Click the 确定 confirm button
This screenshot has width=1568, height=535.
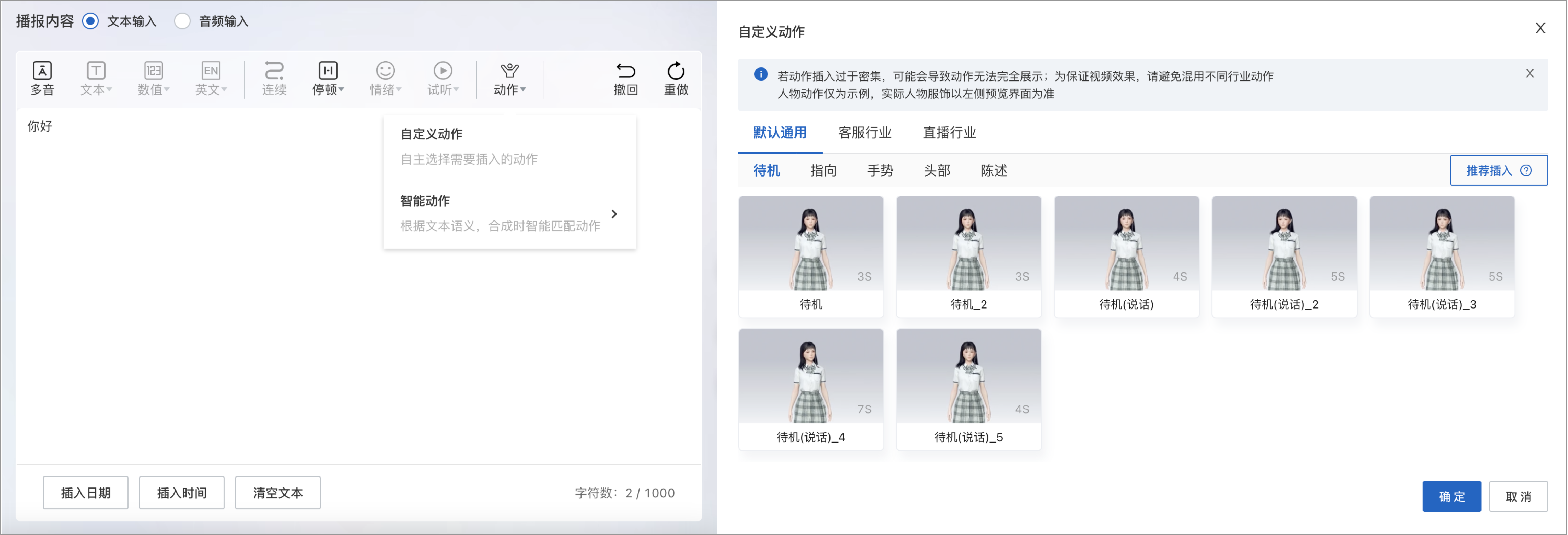(x=1451, y=496)
